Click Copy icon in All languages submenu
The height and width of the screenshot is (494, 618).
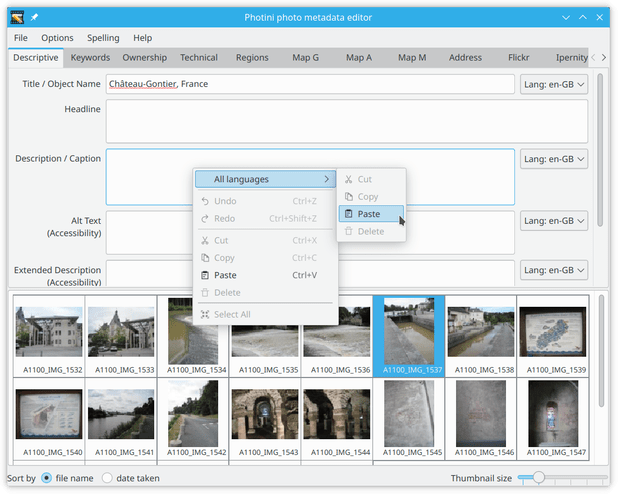point(349,196)
